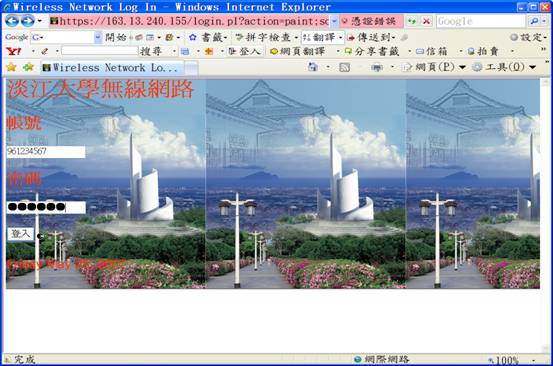Open the empty new tab button
Viewport: 553px width, 366px height.
[x=191, y=68]
